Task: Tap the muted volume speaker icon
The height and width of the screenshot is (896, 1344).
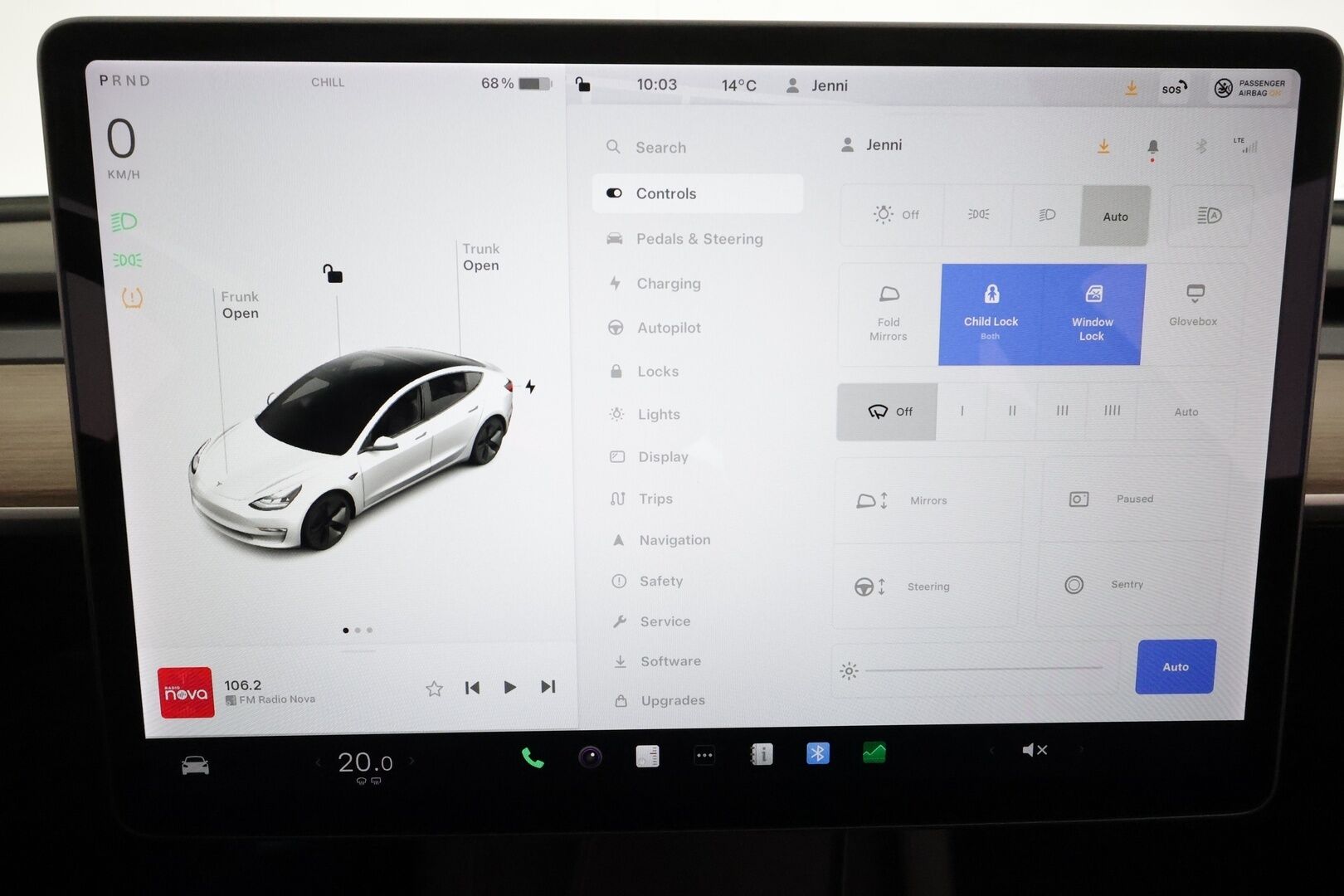Action: pos(1035,750)
